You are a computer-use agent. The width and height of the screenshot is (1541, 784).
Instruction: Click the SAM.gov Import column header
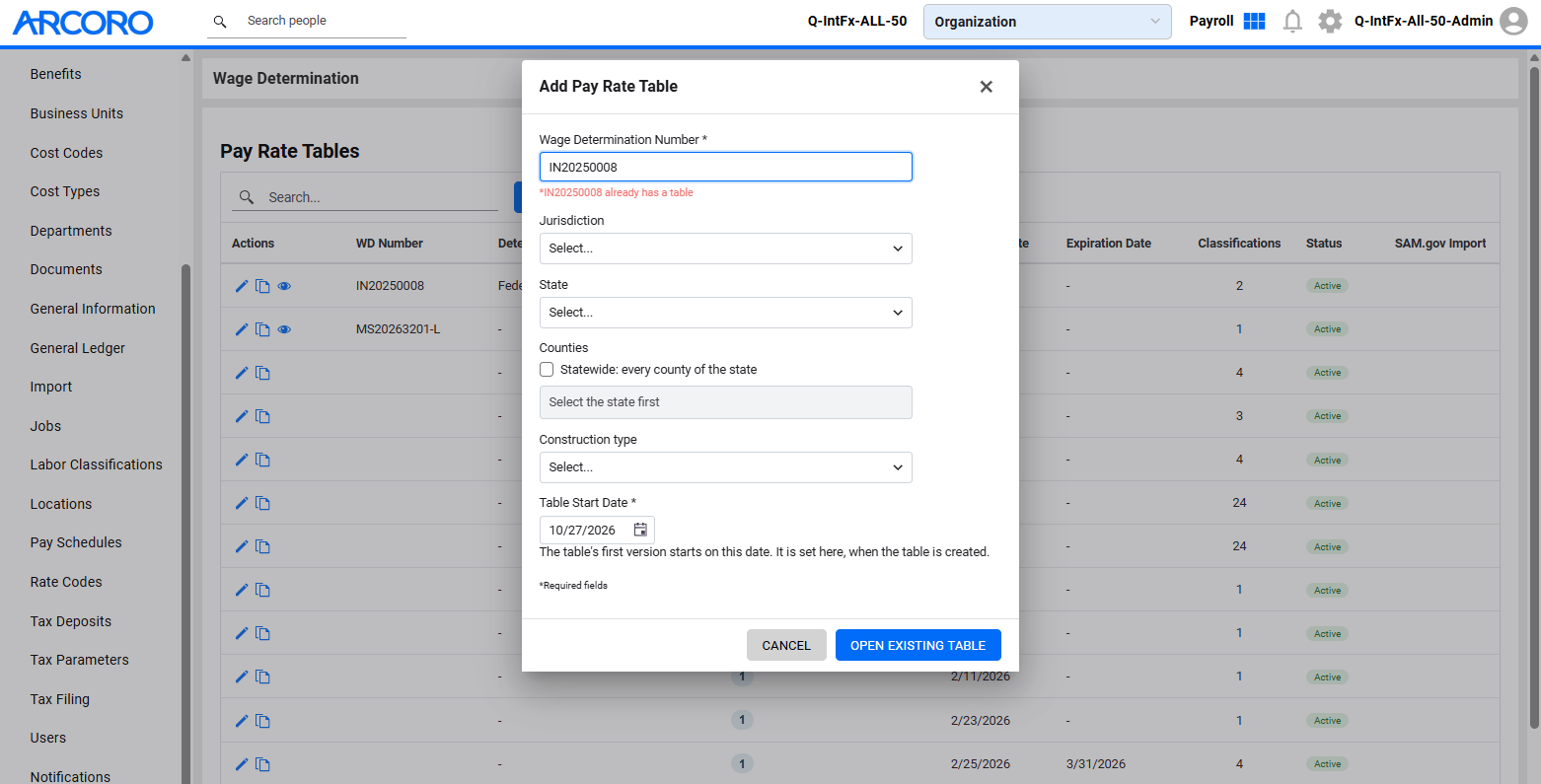(1440, 244)
